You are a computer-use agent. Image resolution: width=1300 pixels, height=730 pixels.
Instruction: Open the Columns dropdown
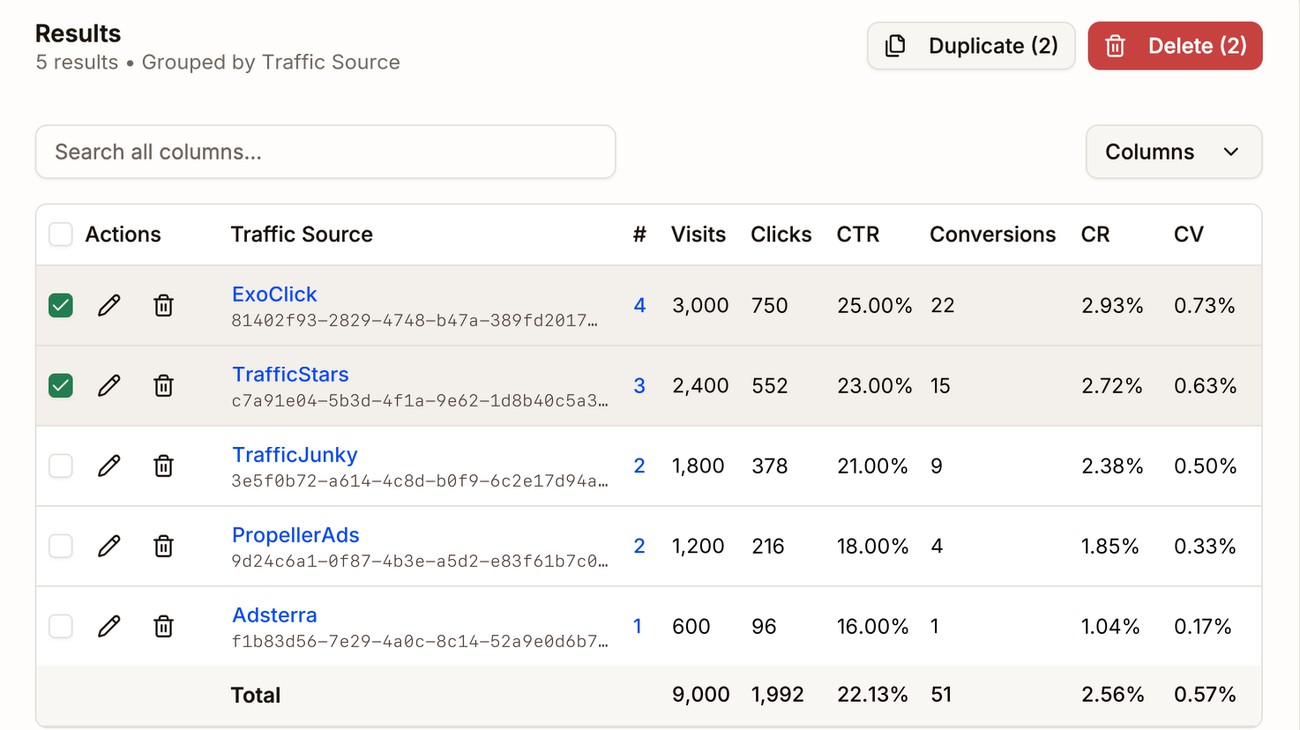1174,152
